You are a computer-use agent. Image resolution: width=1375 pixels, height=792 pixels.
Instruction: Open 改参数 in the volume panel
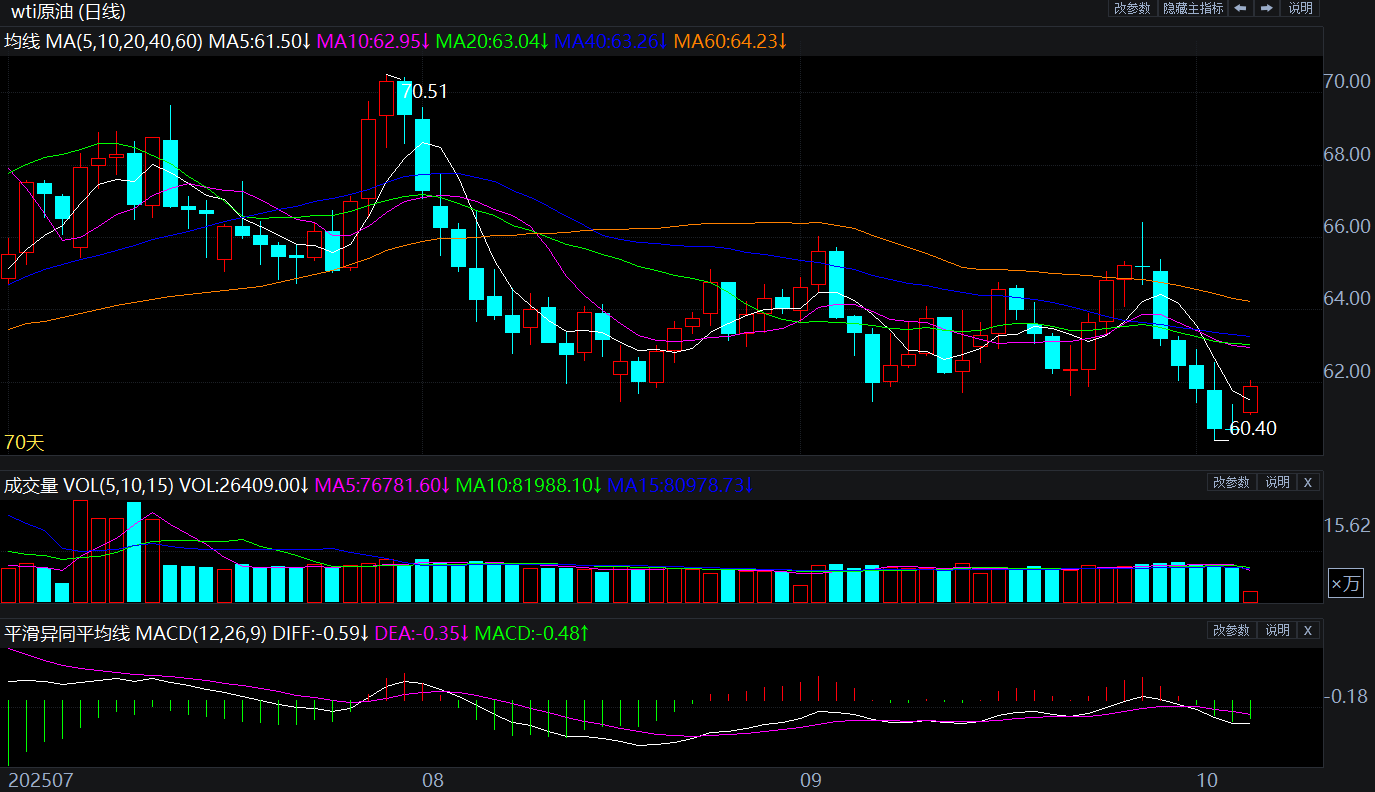tap(1231, 482)
